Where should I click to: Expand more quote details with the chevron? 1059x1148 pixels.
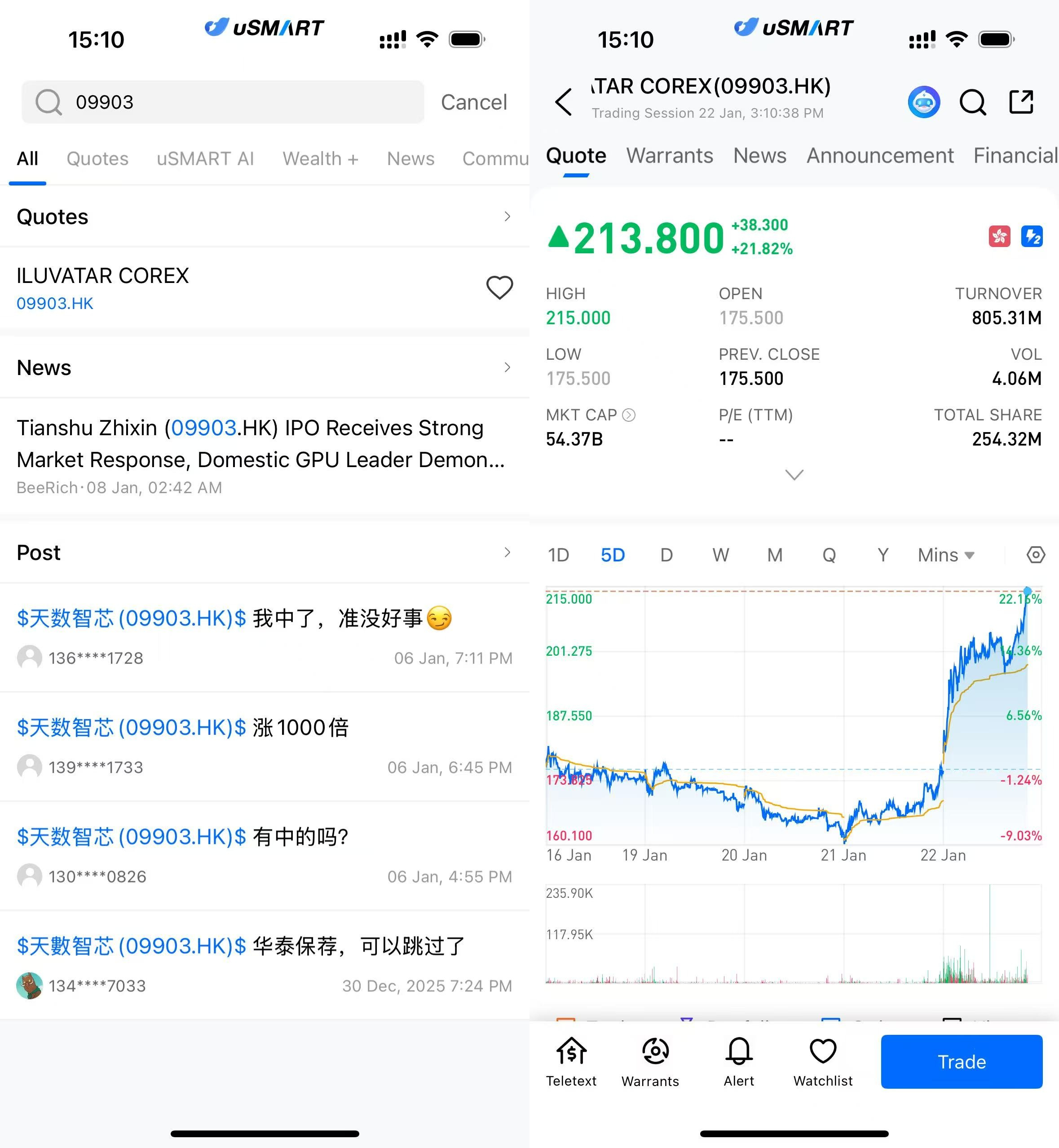(794, 475)
